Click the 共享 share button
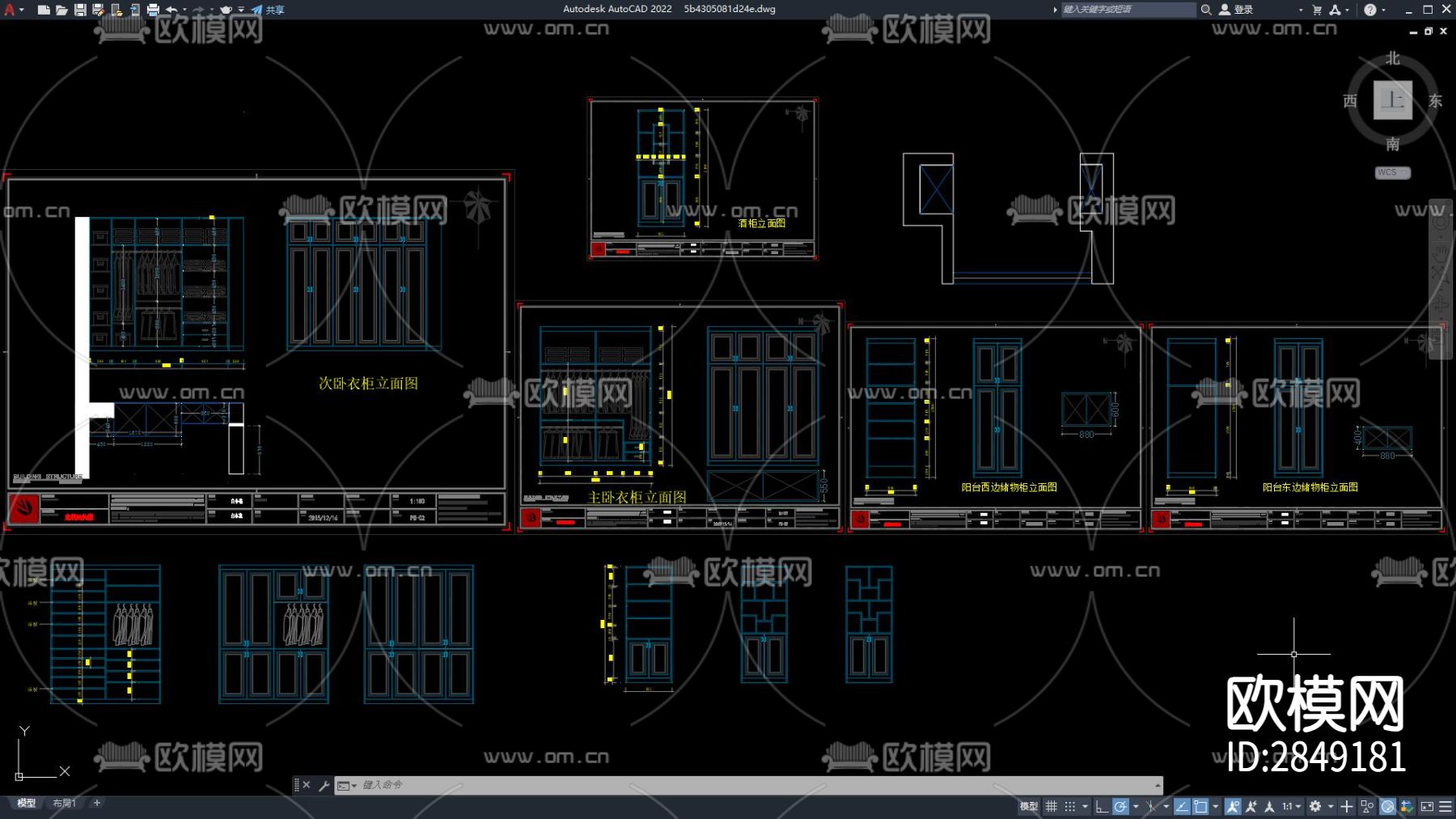 [268, 10]
